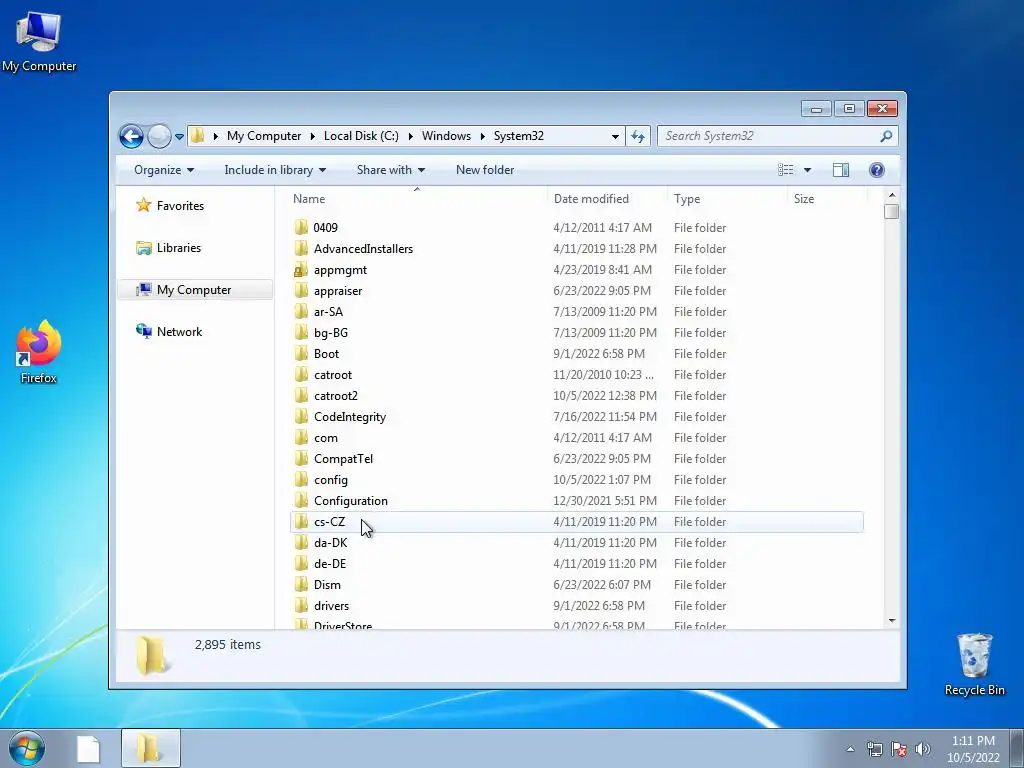Click Windows in address breadcrumb

tap(446, 136)
